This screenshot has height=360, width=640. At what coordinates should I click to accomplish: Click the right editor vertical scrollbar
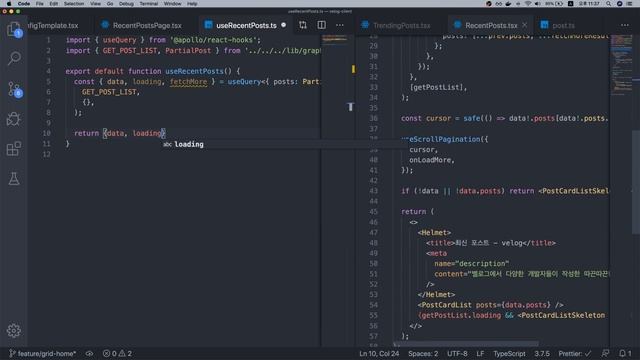coord(636,182)
